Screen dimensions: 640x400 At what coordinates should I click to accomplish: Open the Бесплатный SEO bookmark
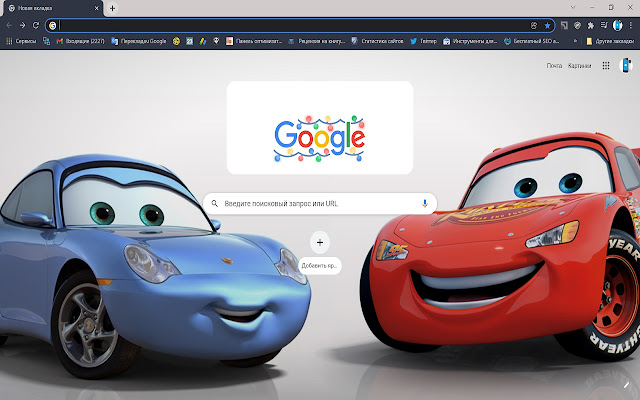tap(531, 41)
